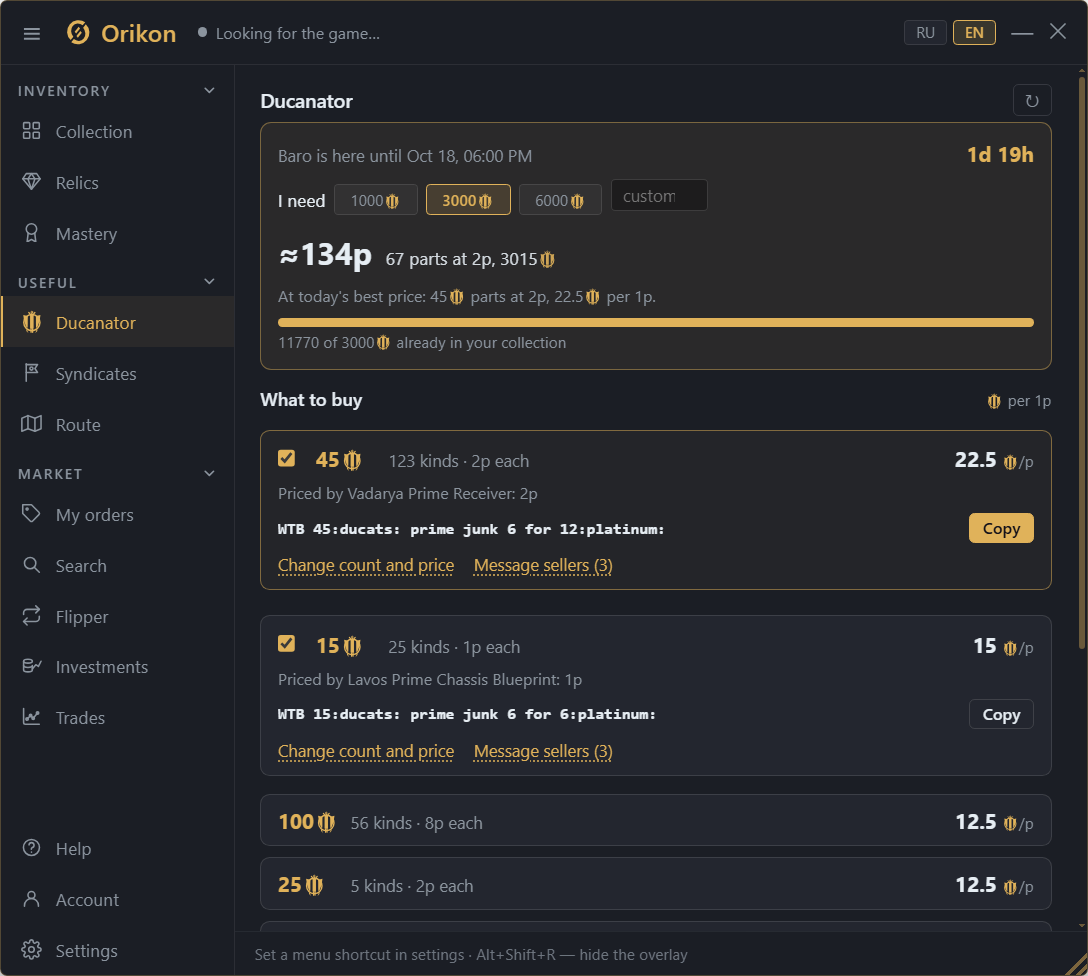Collapse the Inventory section
1088x976 pixels.
209,90
